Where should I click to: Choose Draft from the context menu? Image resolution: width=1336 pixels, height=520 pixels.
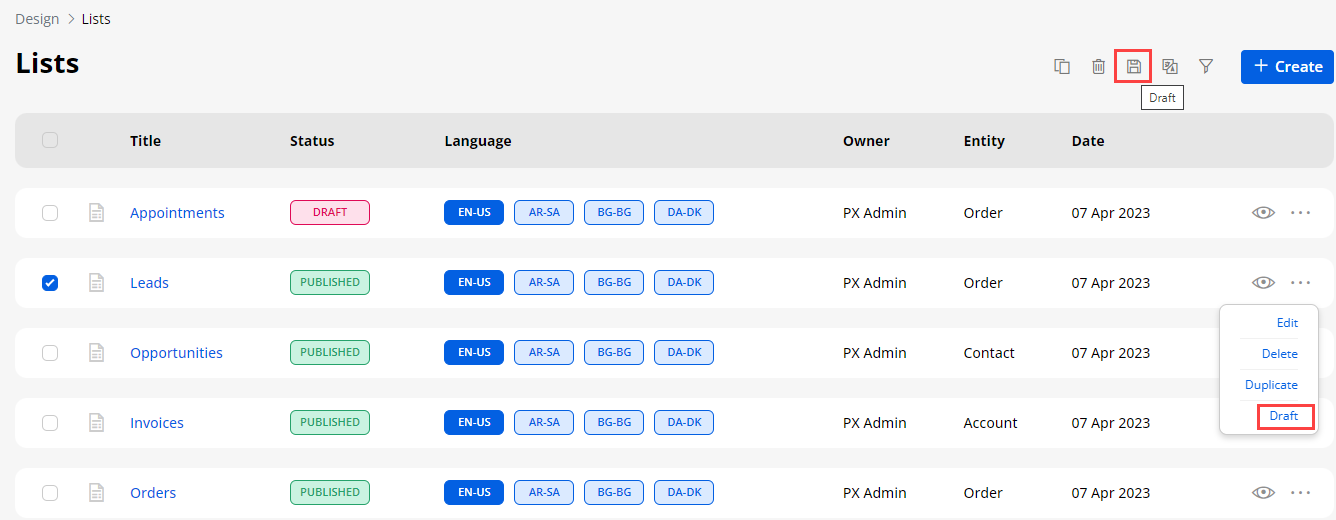tap(1284, 416)
